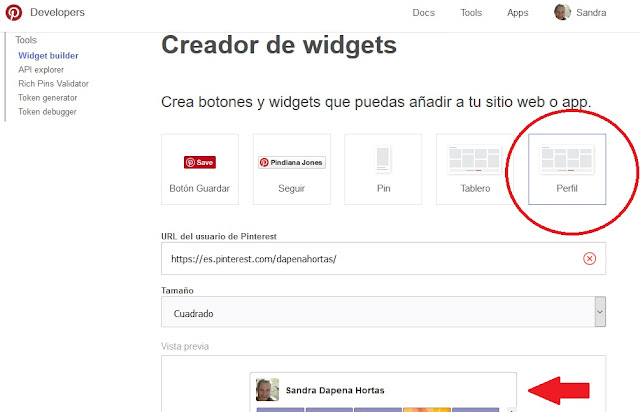This screenshot has width=640, height=412.
Task: Open Token generator tool
Action: point(47,98)
